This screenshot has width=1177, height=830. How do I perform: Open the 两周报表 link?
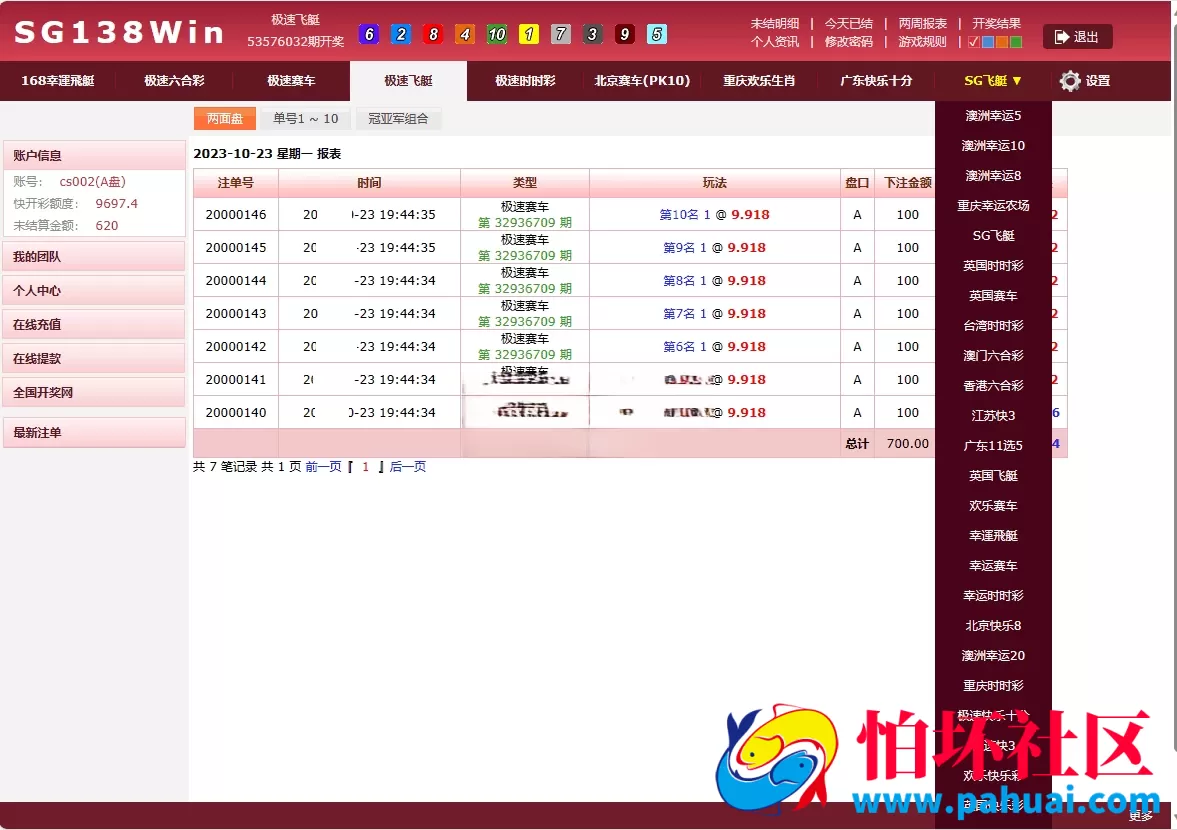coord(923,24)
